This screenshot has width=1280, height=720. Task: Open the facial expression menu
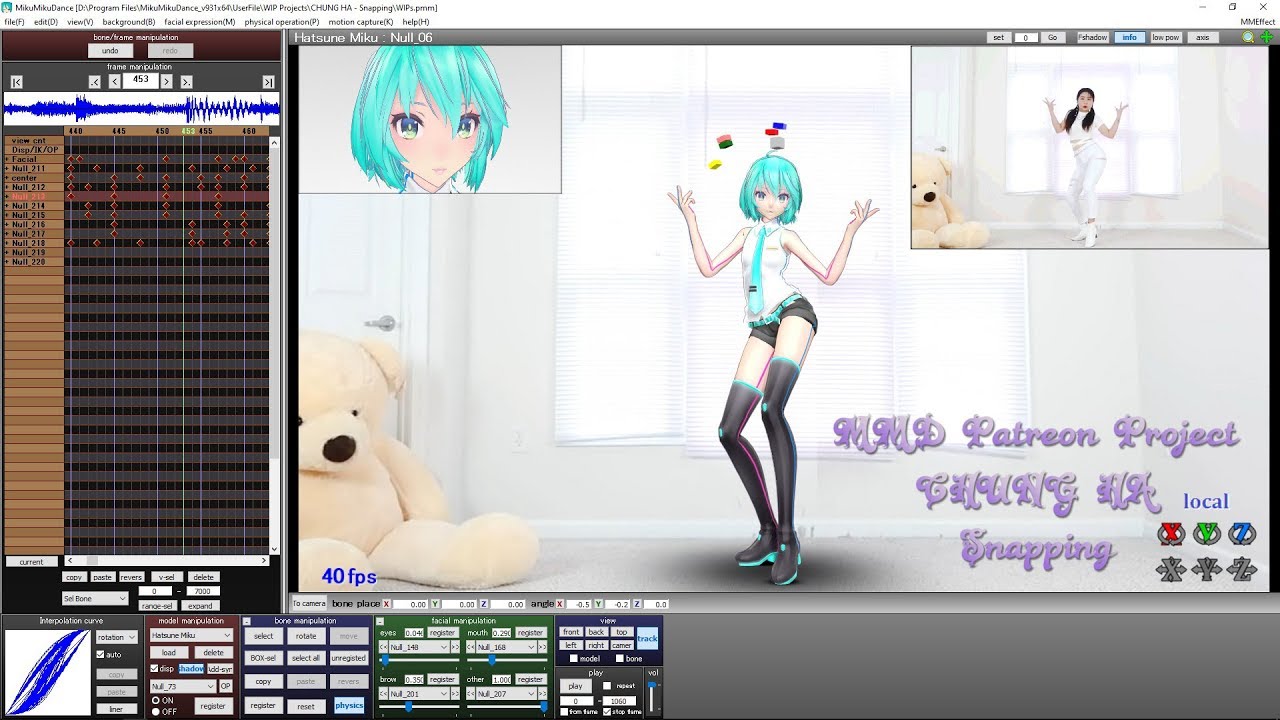(x=199, y=21)
